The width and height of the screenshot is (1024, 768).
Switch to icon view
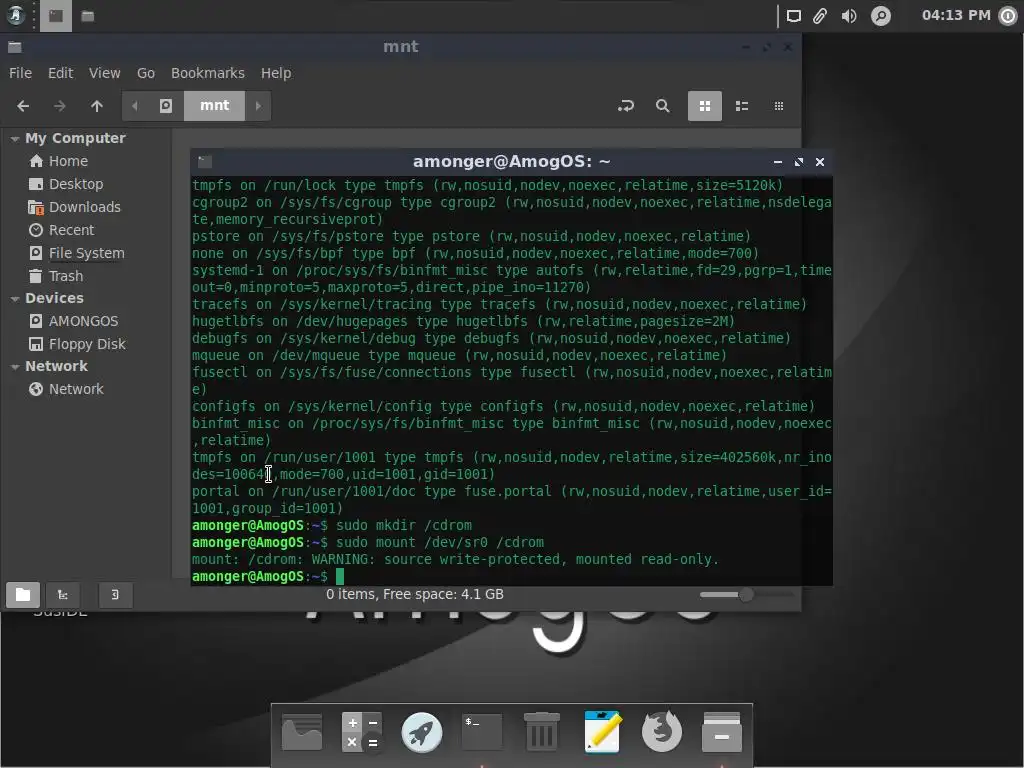(705, 106)
